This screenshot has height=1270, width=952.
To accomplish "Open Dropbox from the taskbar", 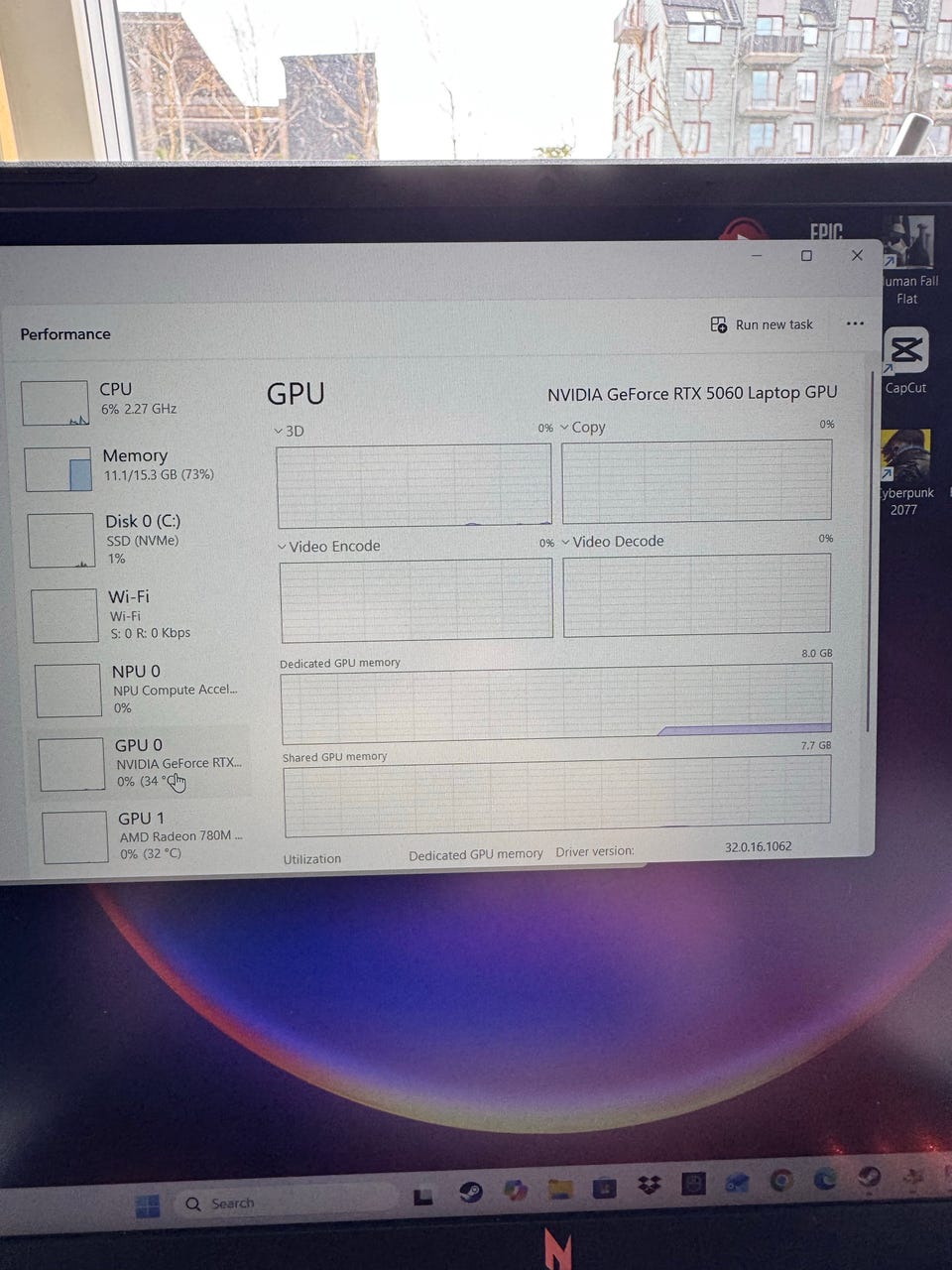I will point(649,1185).
